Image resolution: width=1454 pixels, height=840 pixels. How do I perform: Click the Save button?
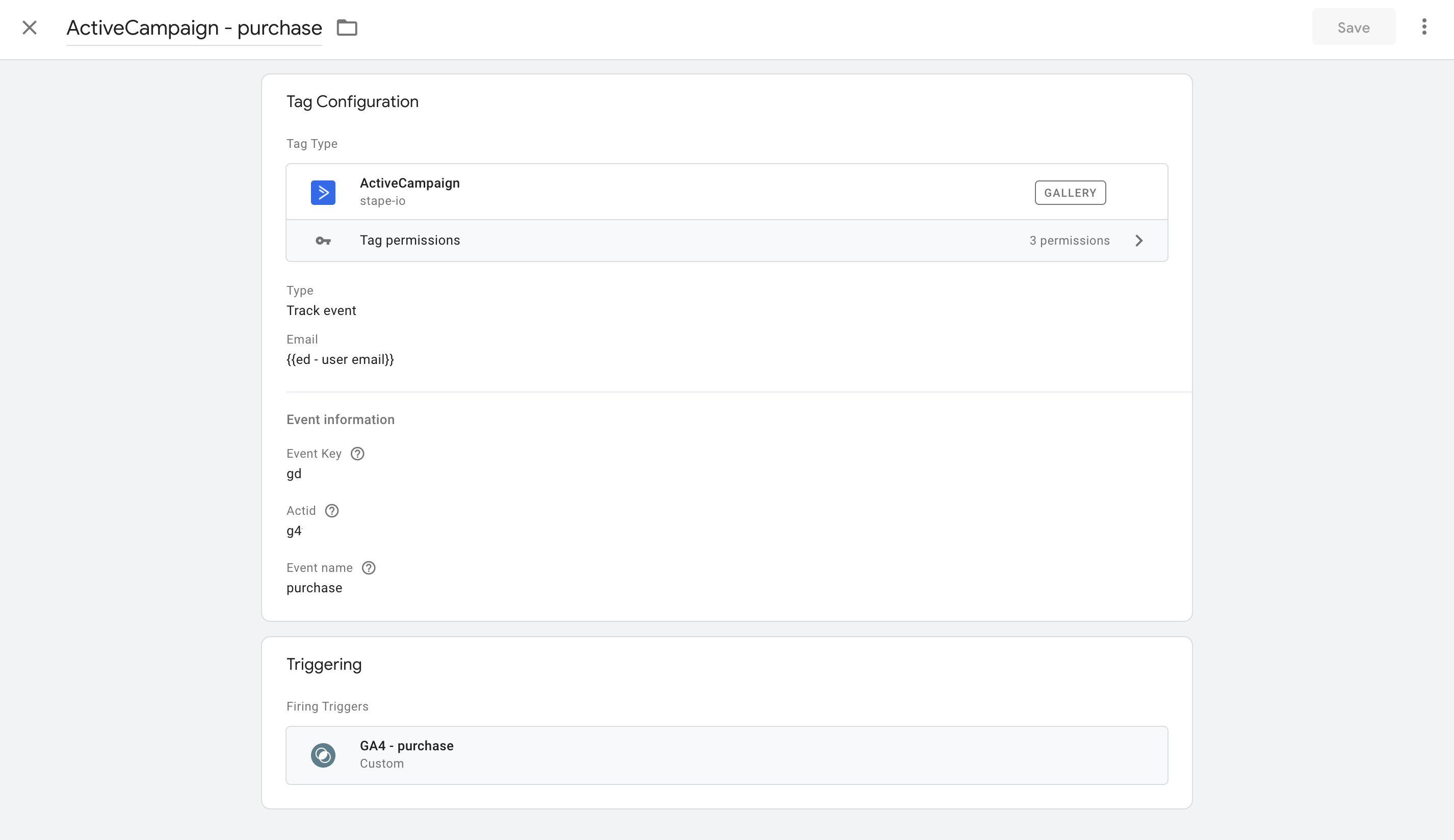coord(1353,28)
